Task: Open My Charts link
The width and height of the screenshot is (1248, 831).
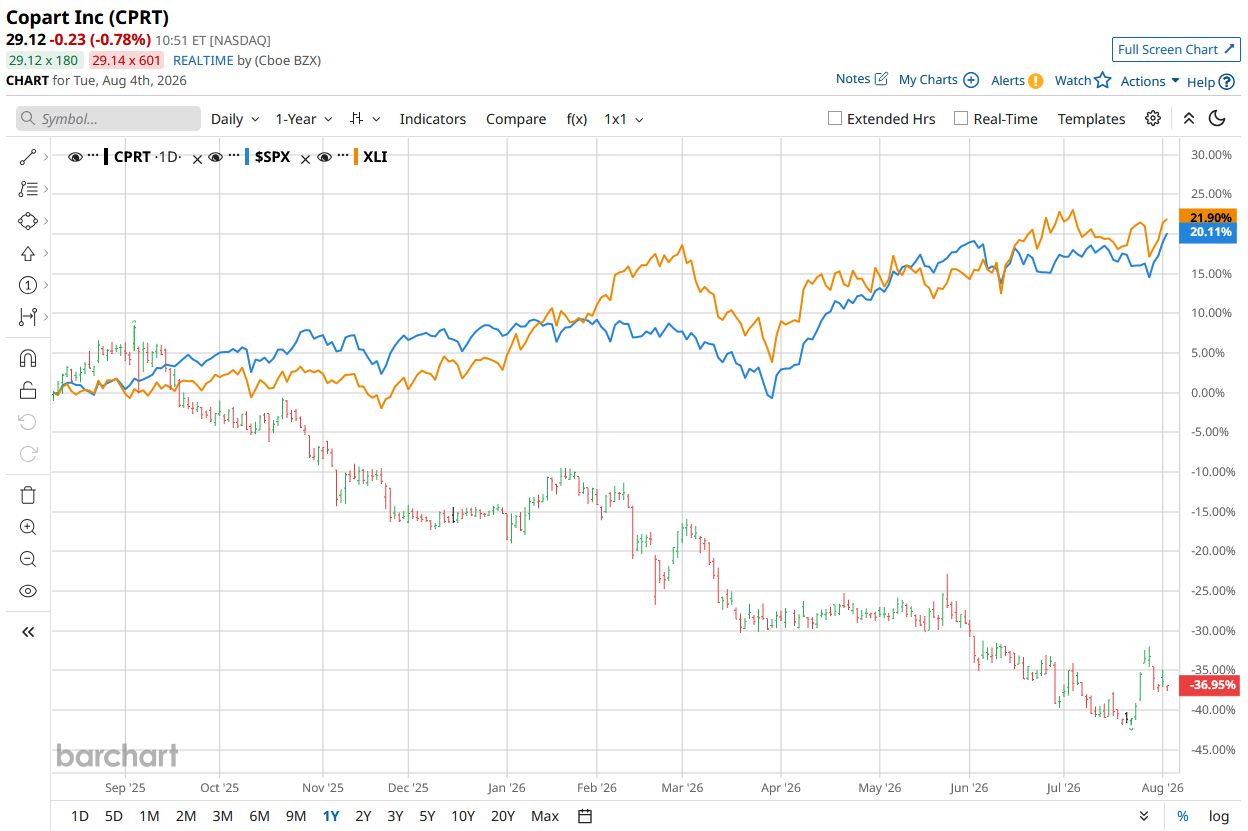Action: 938,79
